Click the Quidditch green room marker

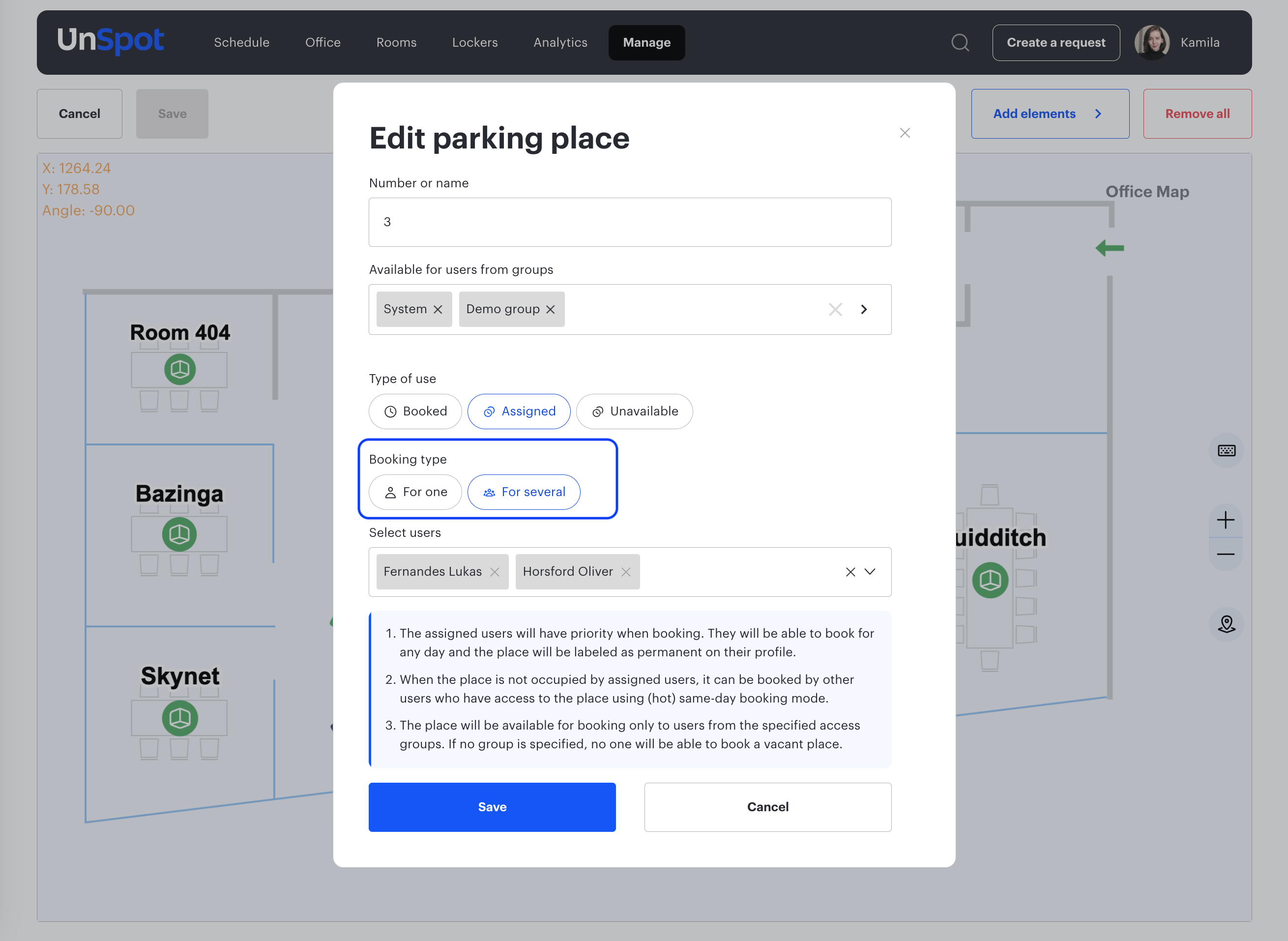click(990, 581)
